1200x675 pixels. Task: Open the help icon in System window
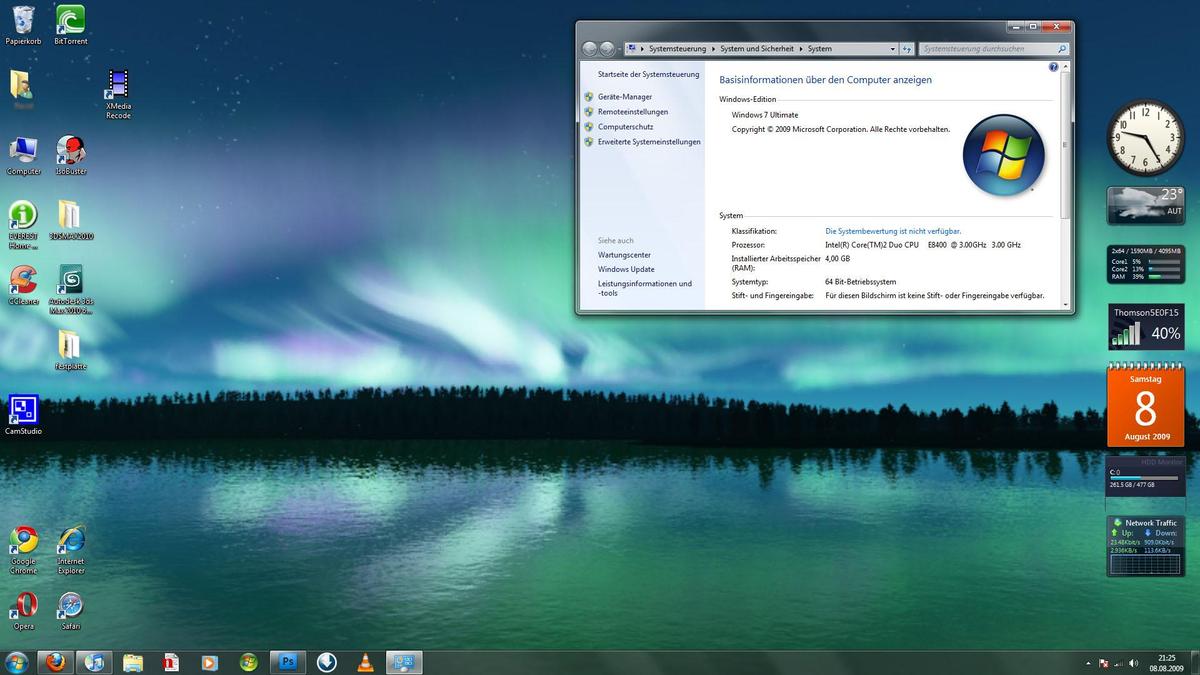1053,67
